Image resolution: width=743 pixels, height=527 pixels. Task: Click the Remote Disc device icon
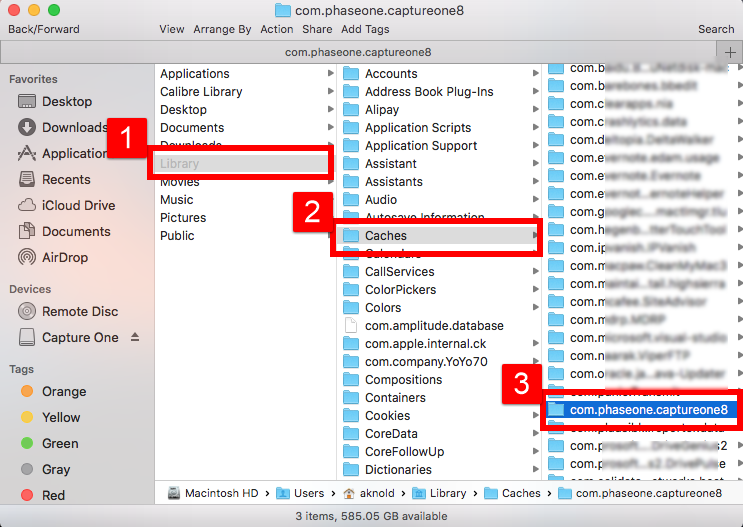point(27,312)
